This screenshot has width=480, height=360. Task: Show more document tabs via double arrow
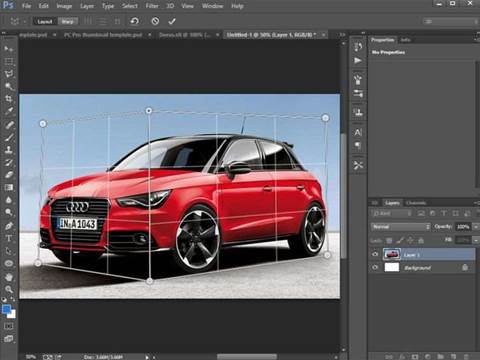pyautogui.click(x=342, y=34)
